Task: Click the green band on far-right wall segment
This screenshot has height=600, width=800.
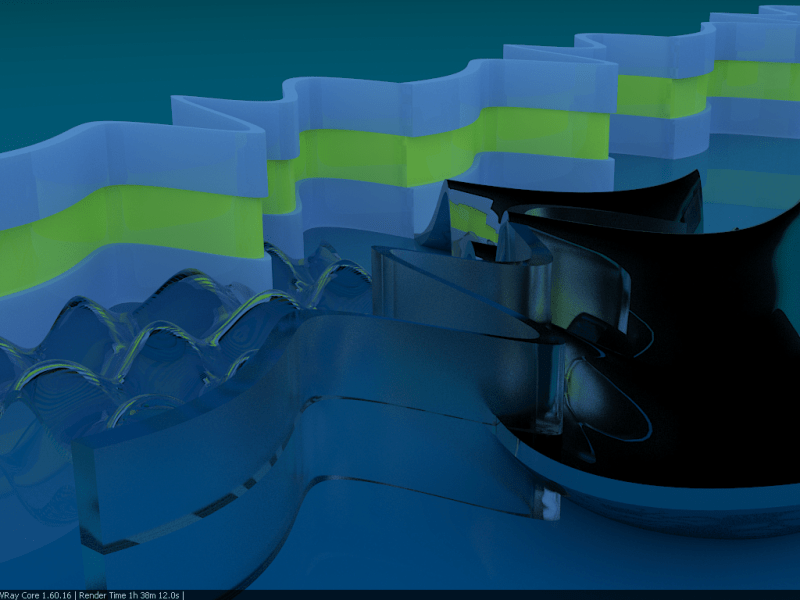Action: tap(755, 80)
